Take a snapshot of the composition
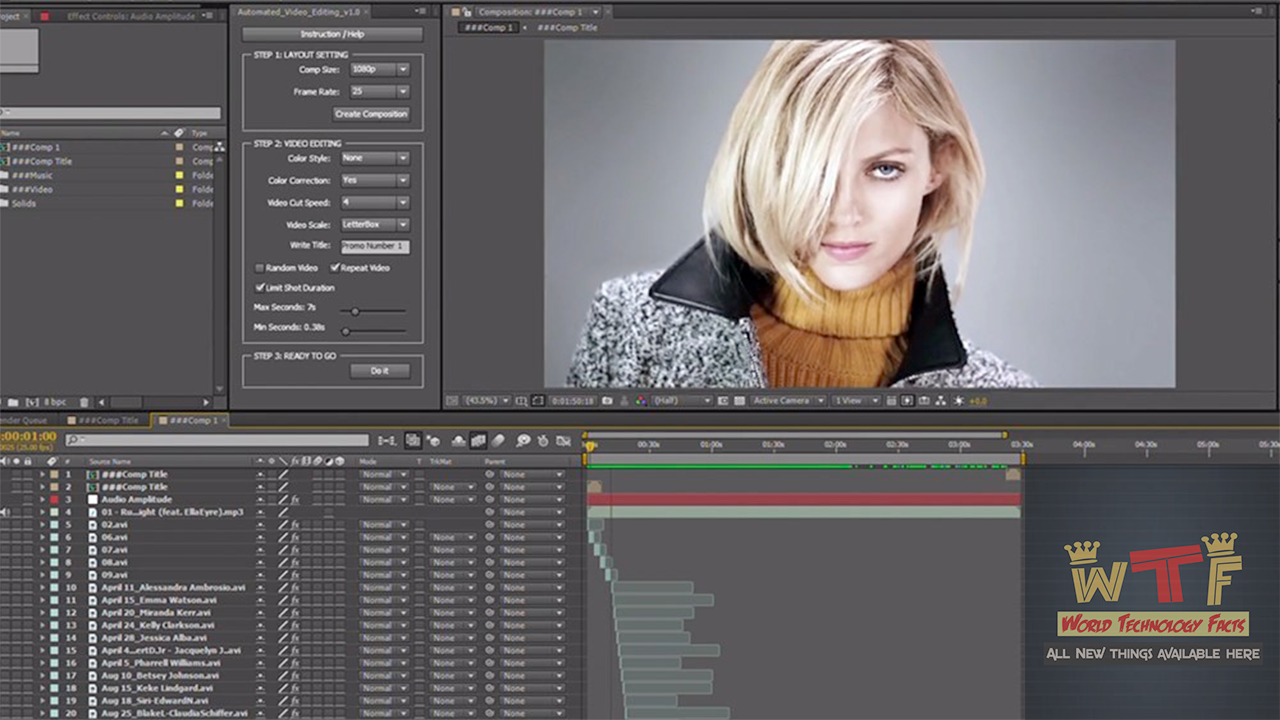Viewport: 1280px width, 720px height. (607, 400)
